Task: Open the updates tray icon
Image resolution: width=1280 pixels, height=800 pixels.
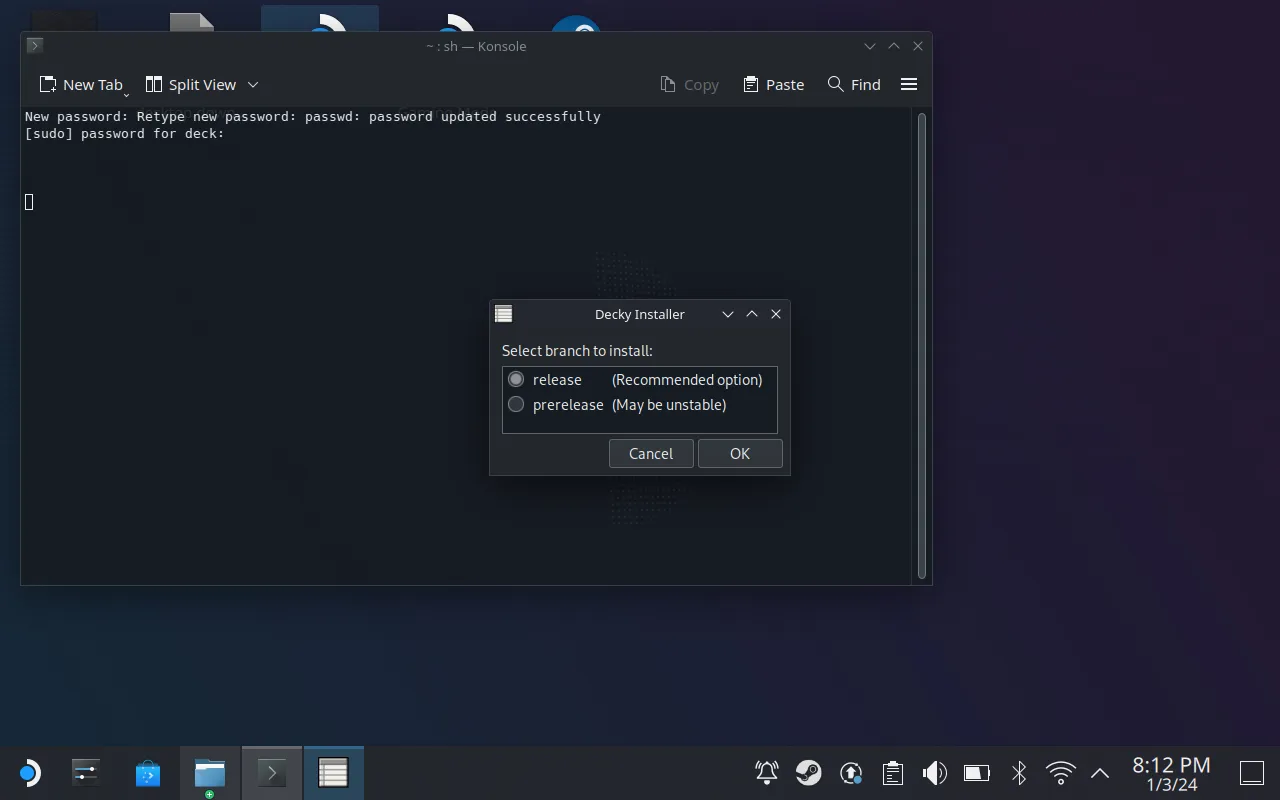Action: tap(851, 773)
